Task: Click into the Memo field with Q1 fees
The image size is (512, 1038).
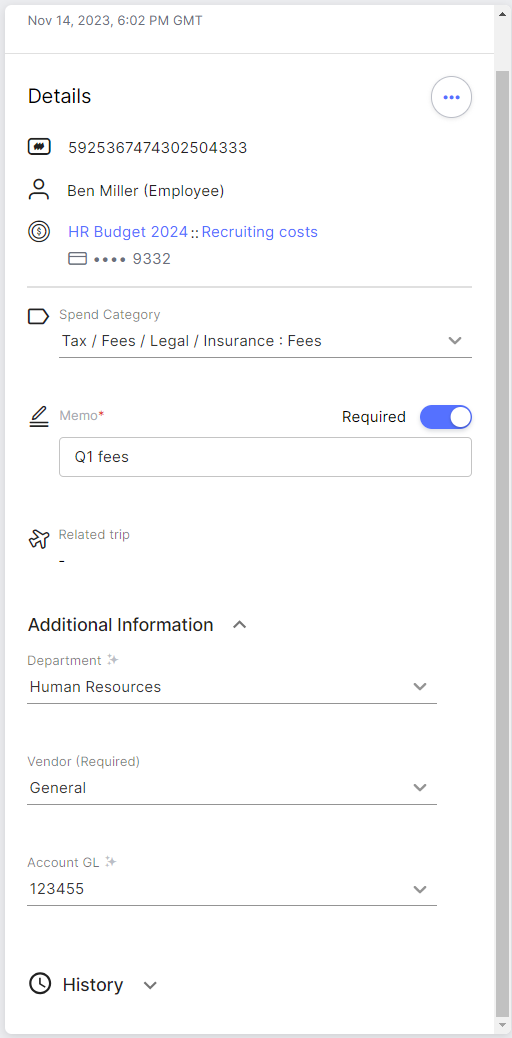Action: [265, 457]
